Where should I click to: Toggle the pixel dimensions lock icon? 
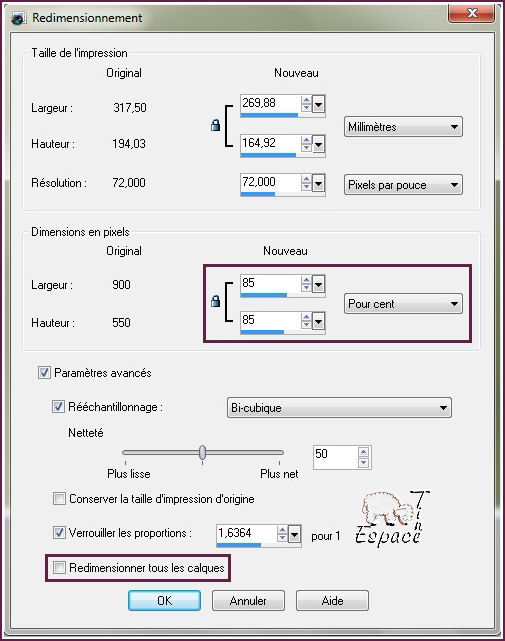tap(215, 301)
